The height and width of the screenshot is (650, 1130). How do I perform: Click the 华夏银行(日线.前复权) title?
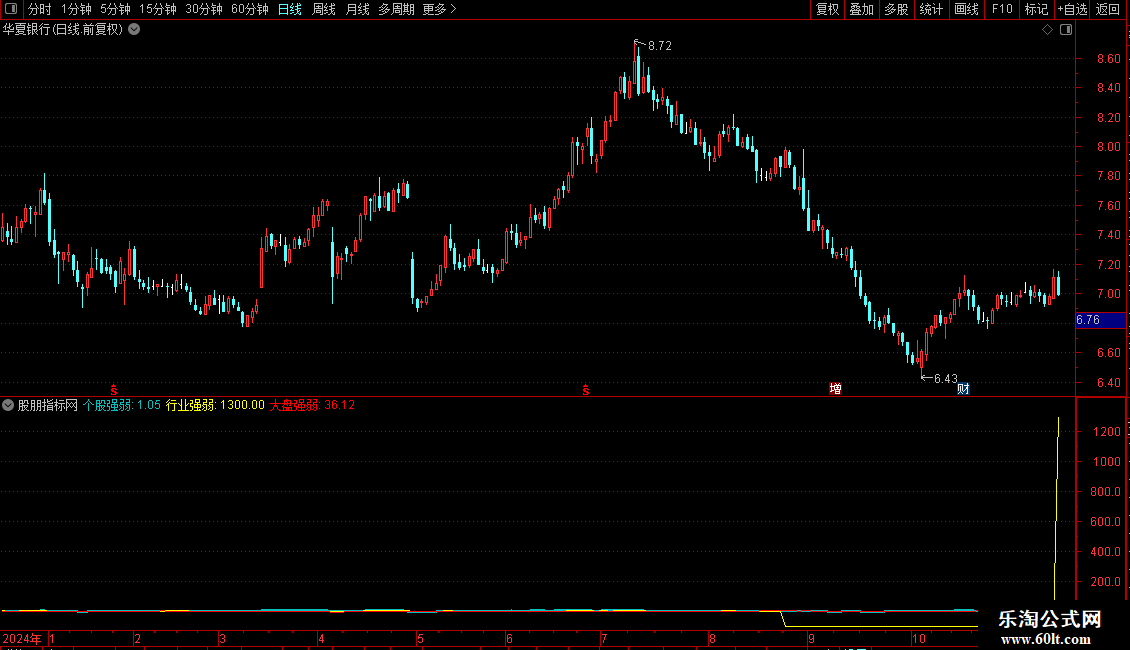pyautogui.click(x=63, y=29)
